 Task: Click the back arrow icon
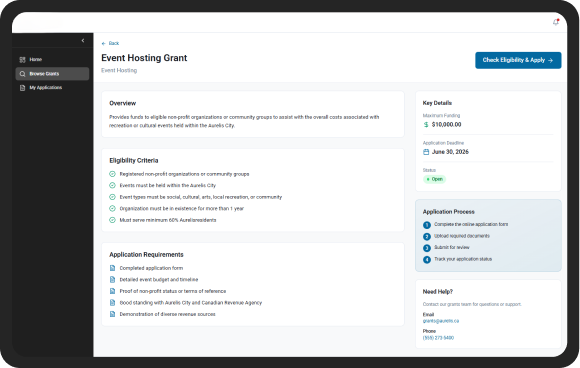coord(104,43)
